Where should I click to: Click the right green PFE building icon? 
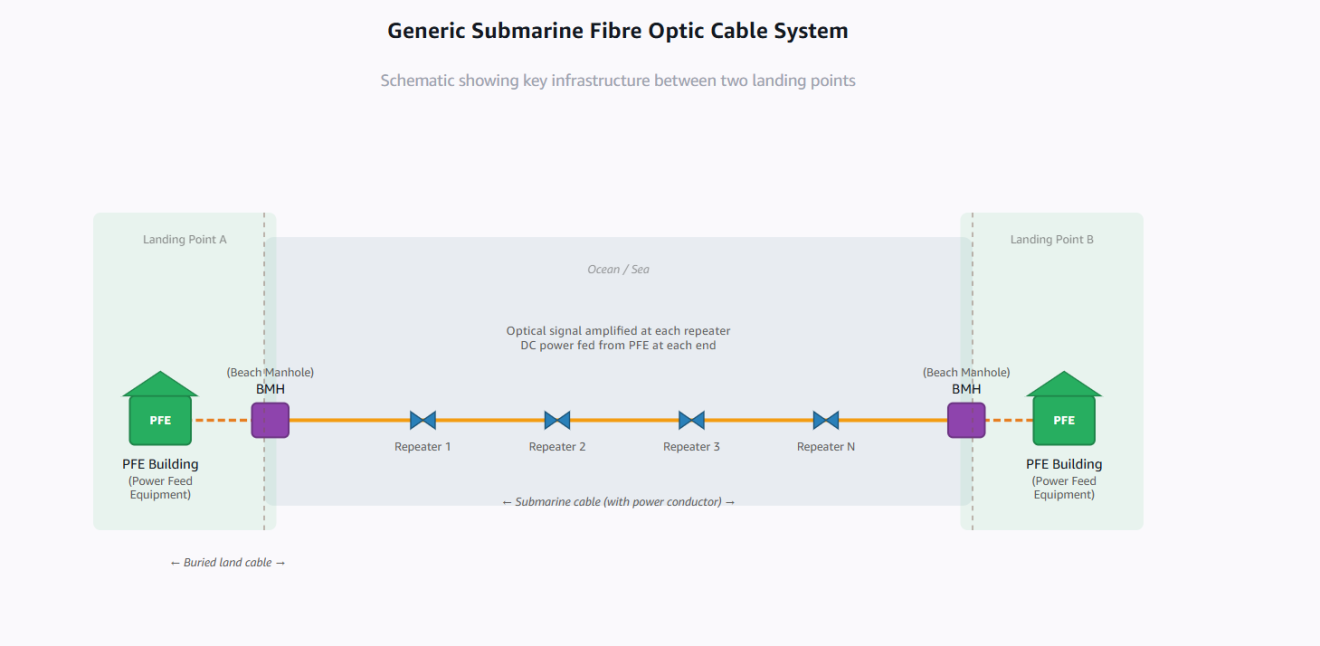tap(1064, 409)
